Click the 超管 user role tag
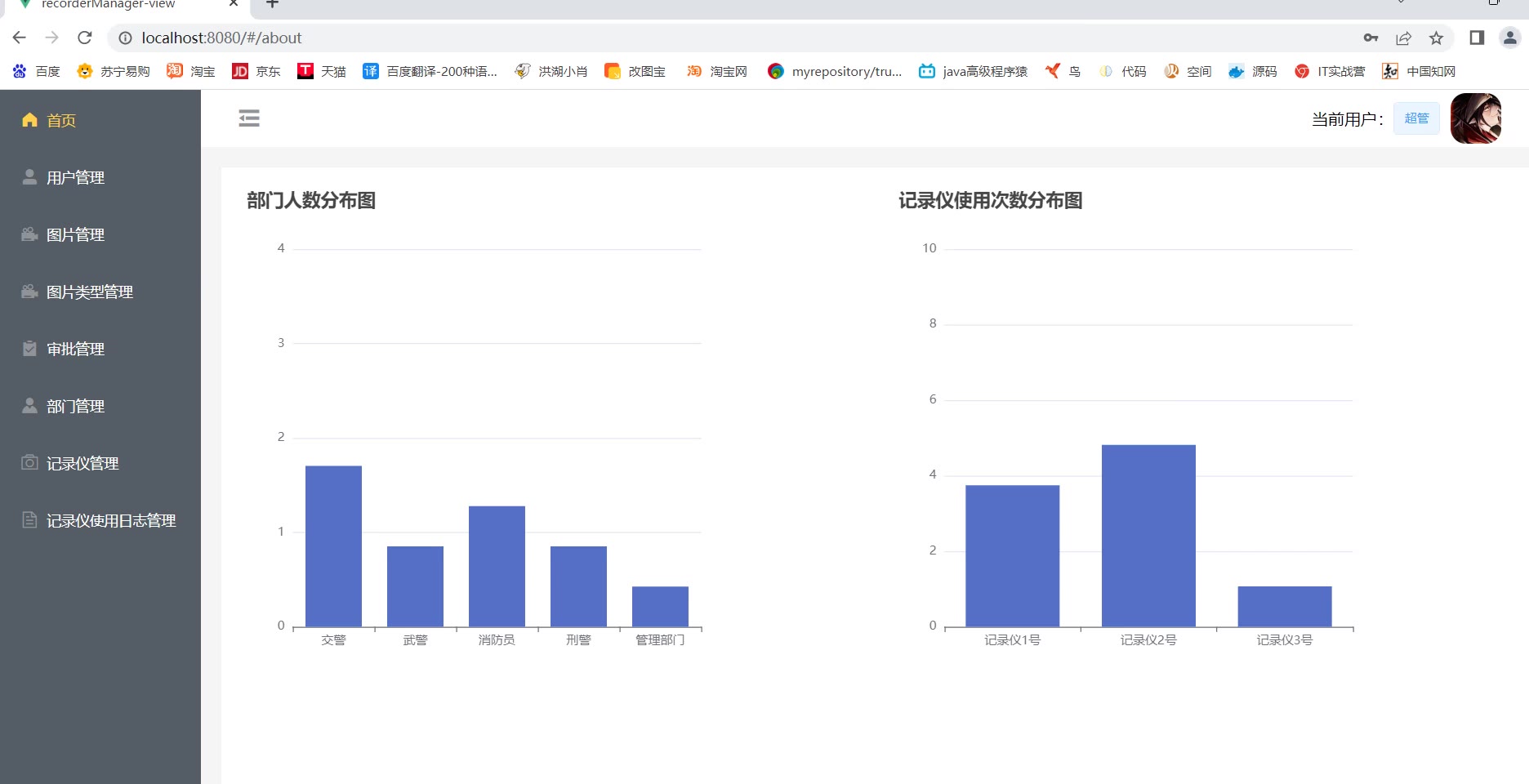The width and height of the screenshot is (1529, 784). click(1416, 118)
